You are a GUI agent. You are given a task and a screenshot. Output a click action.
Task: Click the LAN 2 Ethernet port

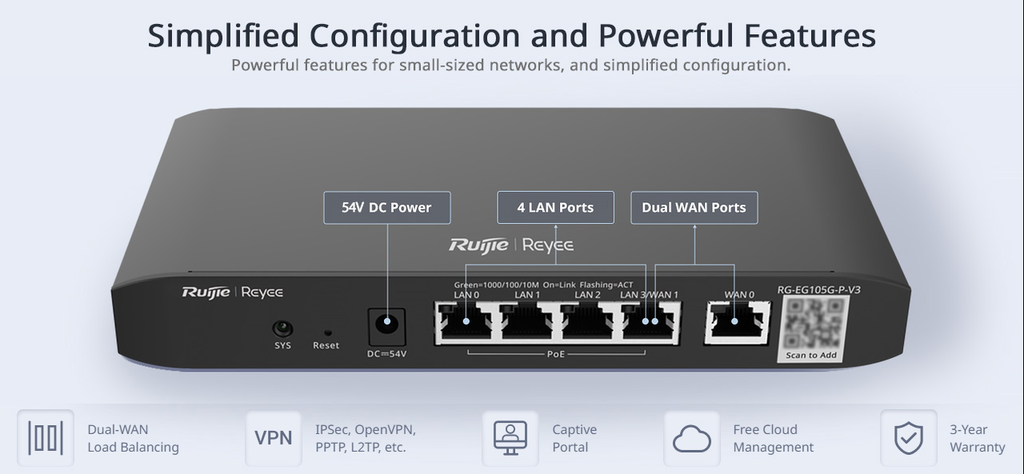point(586,323)
